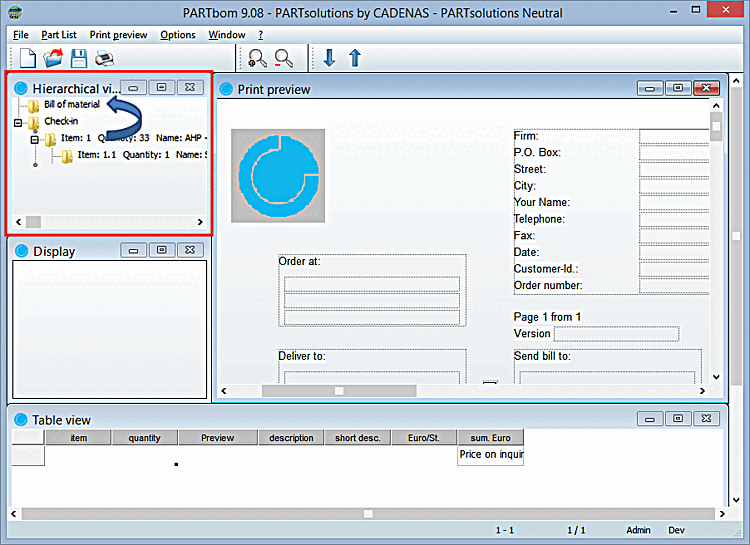
Task: Click the Check-in folder icon
Action: point(33,122)
